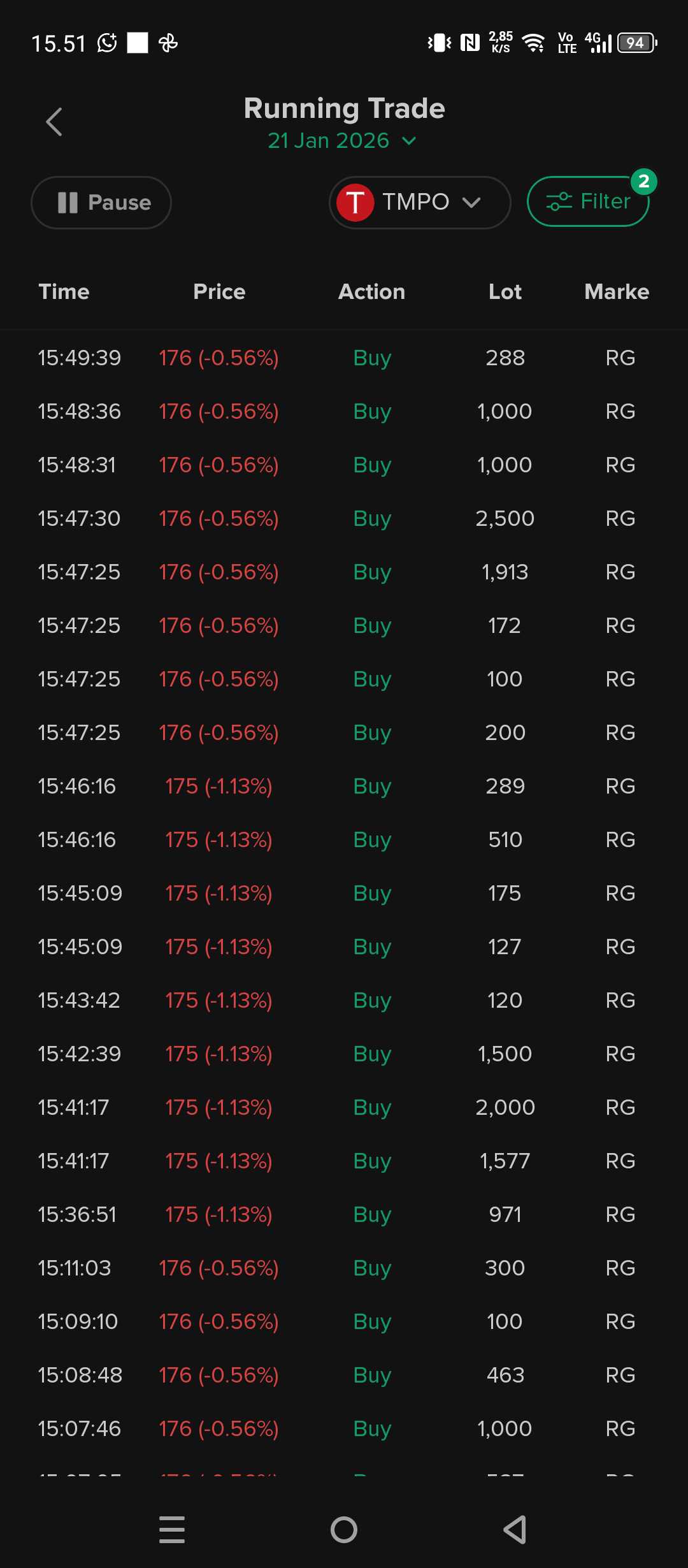
Task: Open Android recent apps menu
Action: coord(172,1529)
